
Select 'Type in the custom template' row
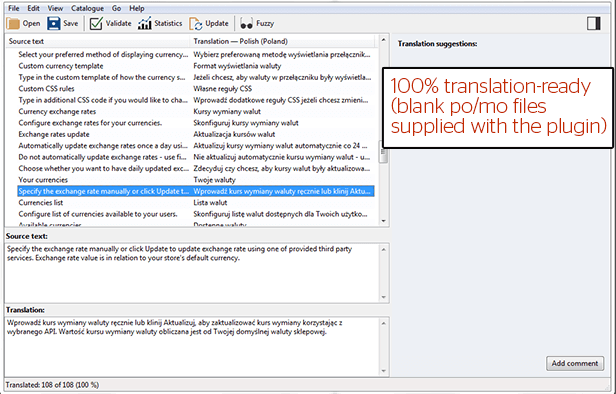(x=196, y=77)
